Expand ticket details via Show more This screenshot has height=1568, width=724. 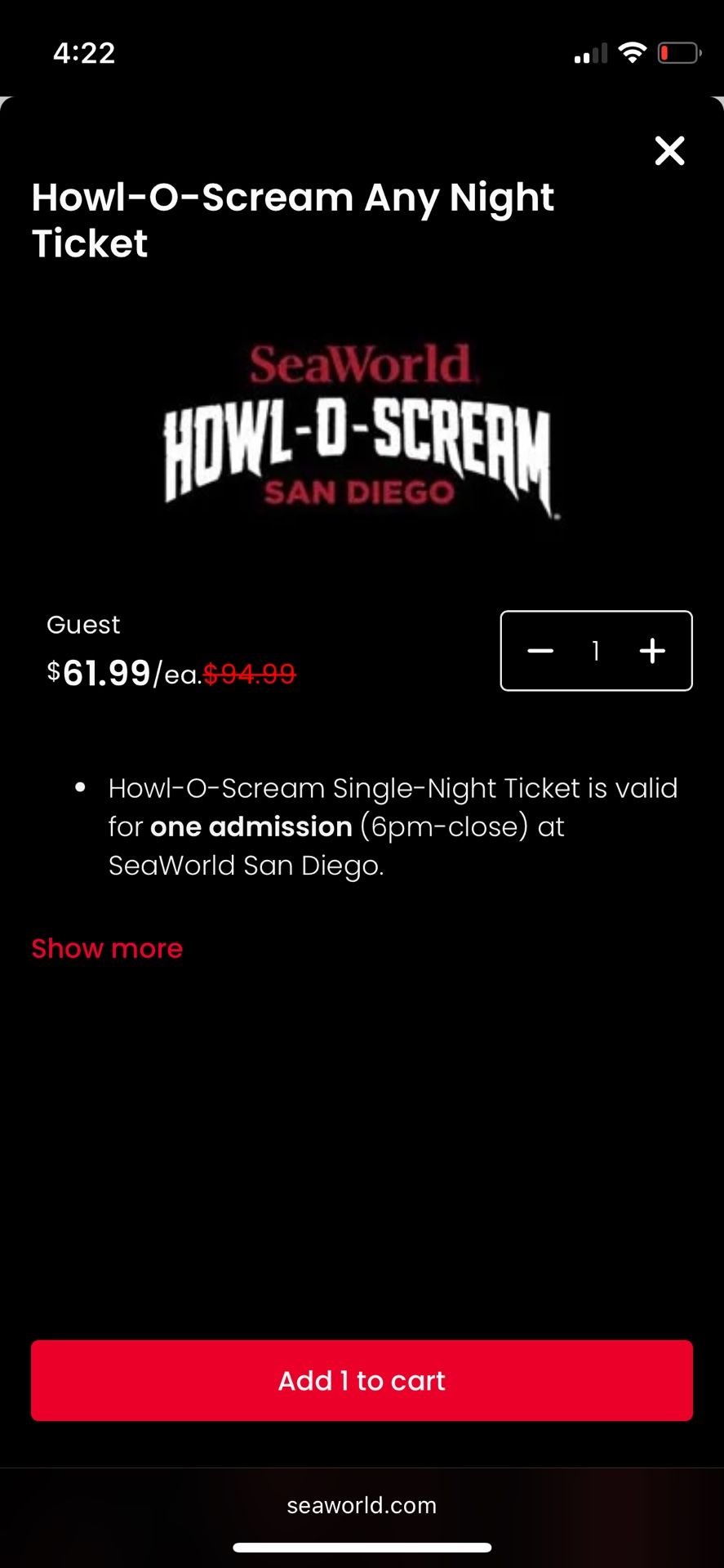(106, 947)
